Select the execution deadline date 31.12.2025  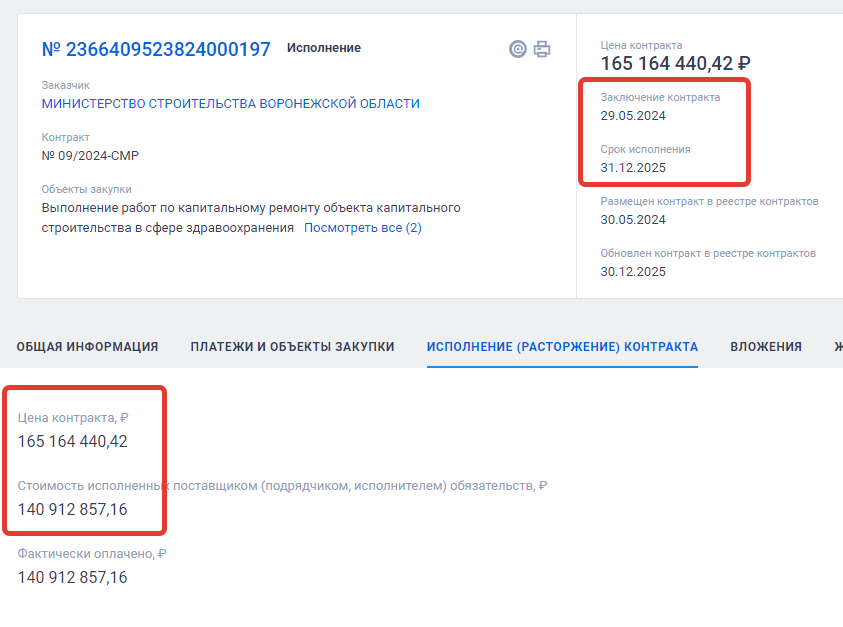pos(633,168)
